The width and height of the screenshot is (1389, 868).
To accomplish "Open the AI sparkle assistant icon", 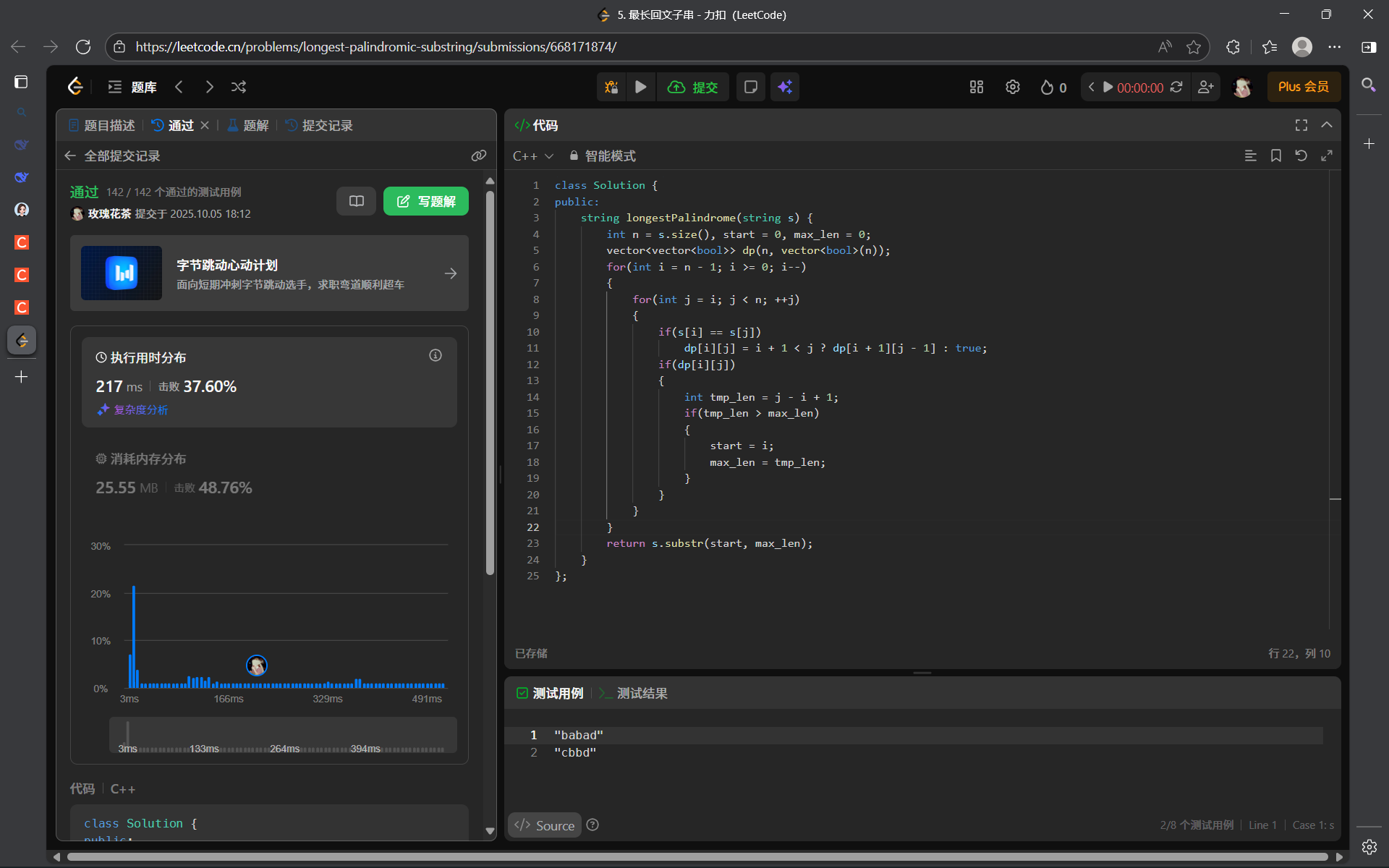I will (x=785, y=87).
